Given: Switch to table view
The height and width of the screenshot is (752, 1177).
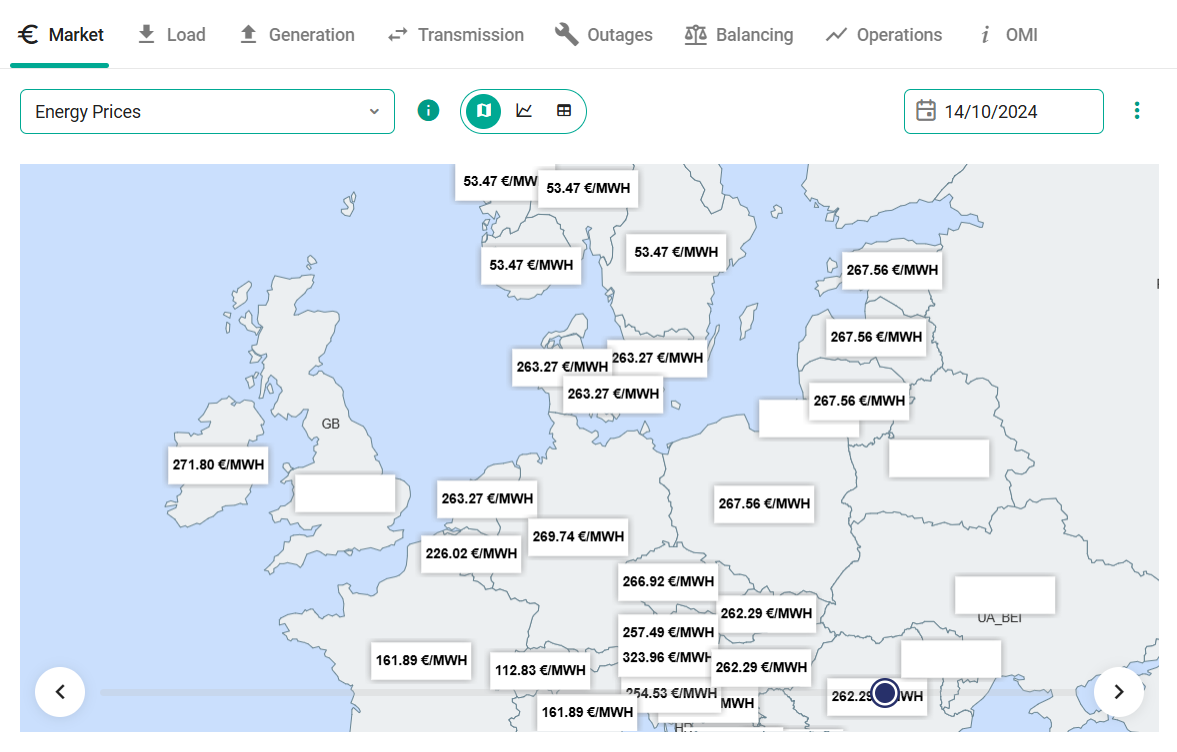Looking at the screenshot, I should [x=564, y=111].
